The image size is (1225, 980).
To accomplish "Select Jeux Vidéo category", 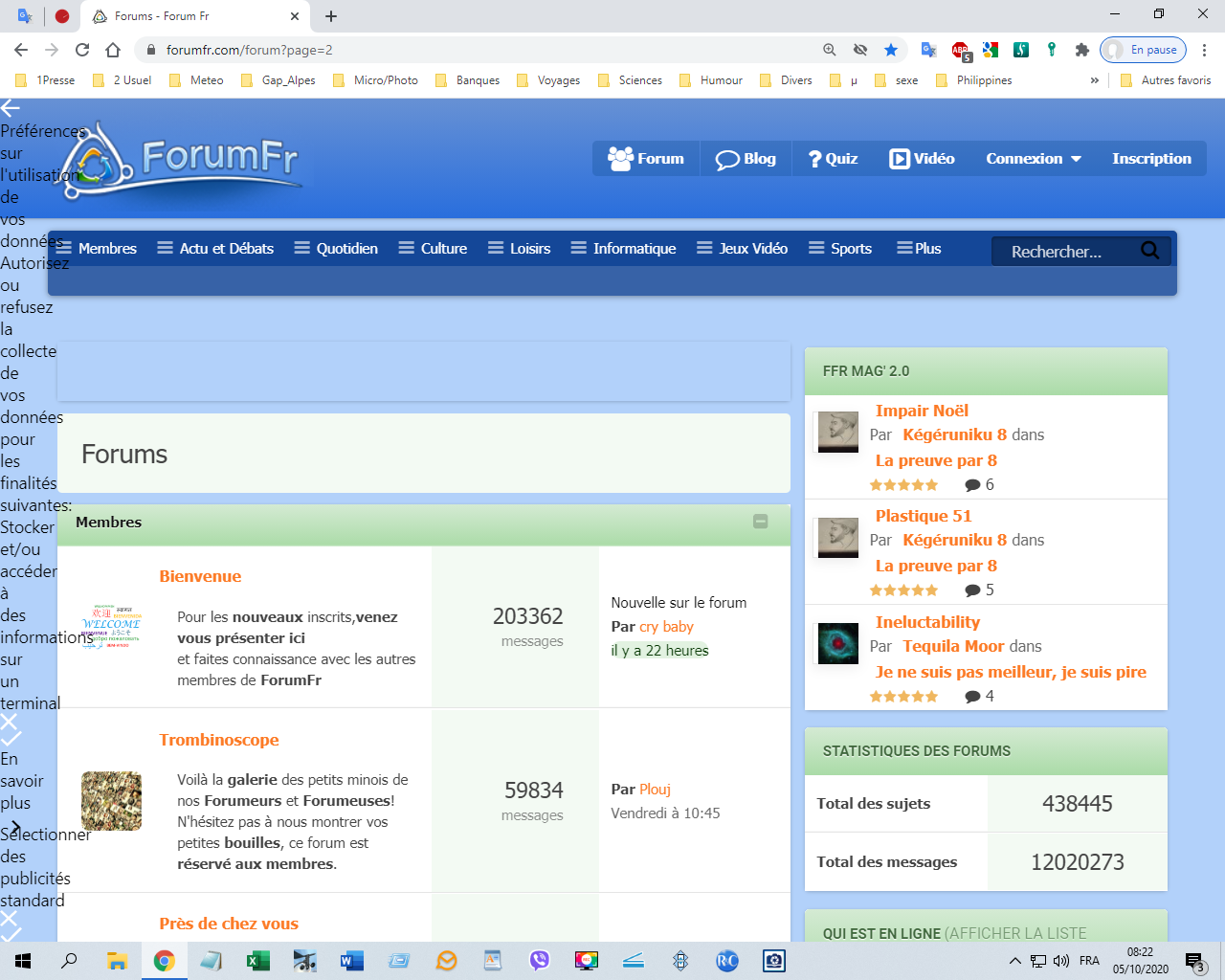I will point(742,248).
